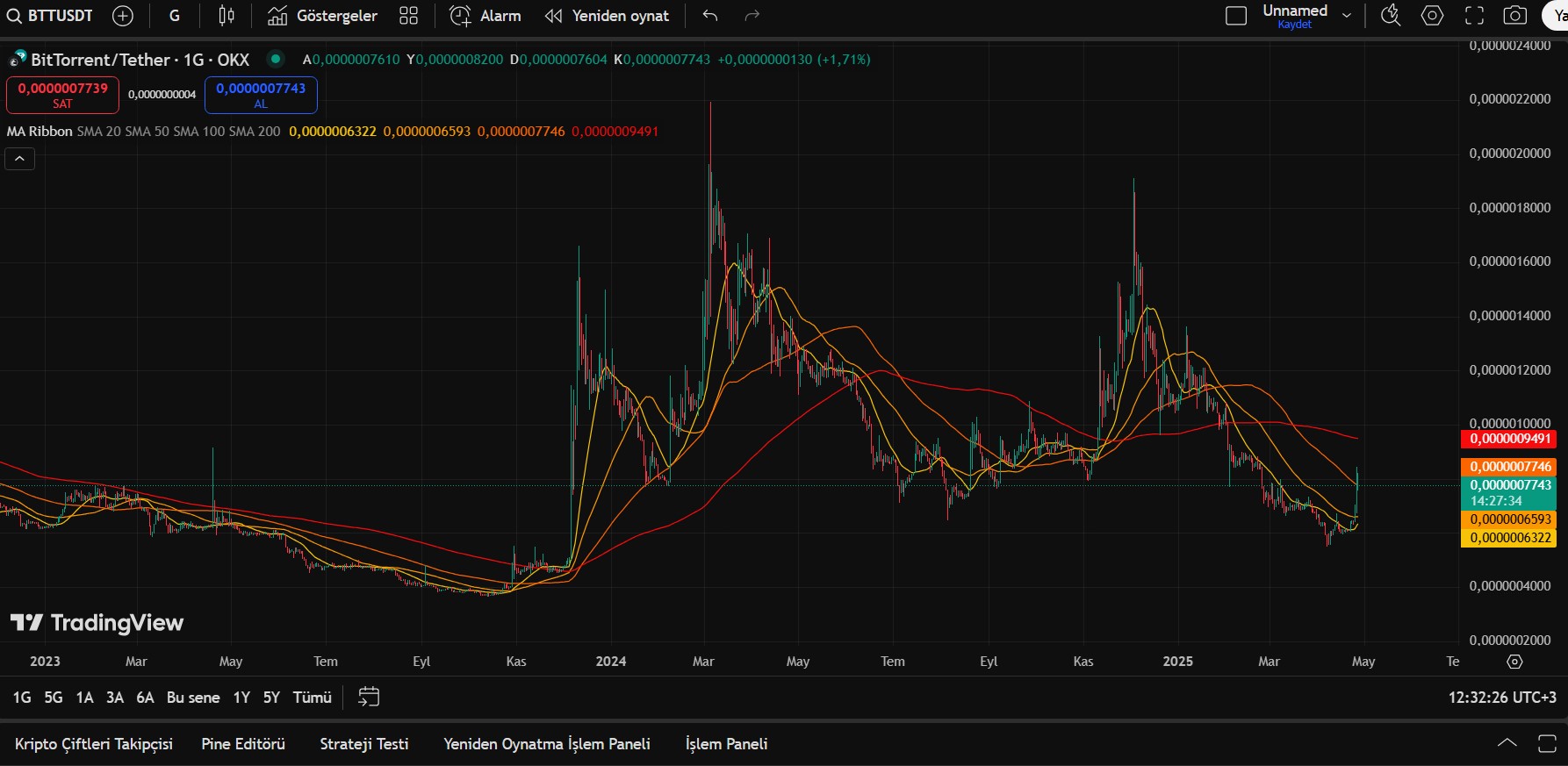
Task: Maximize bottom panel icon
Action: coord(1547,743)
